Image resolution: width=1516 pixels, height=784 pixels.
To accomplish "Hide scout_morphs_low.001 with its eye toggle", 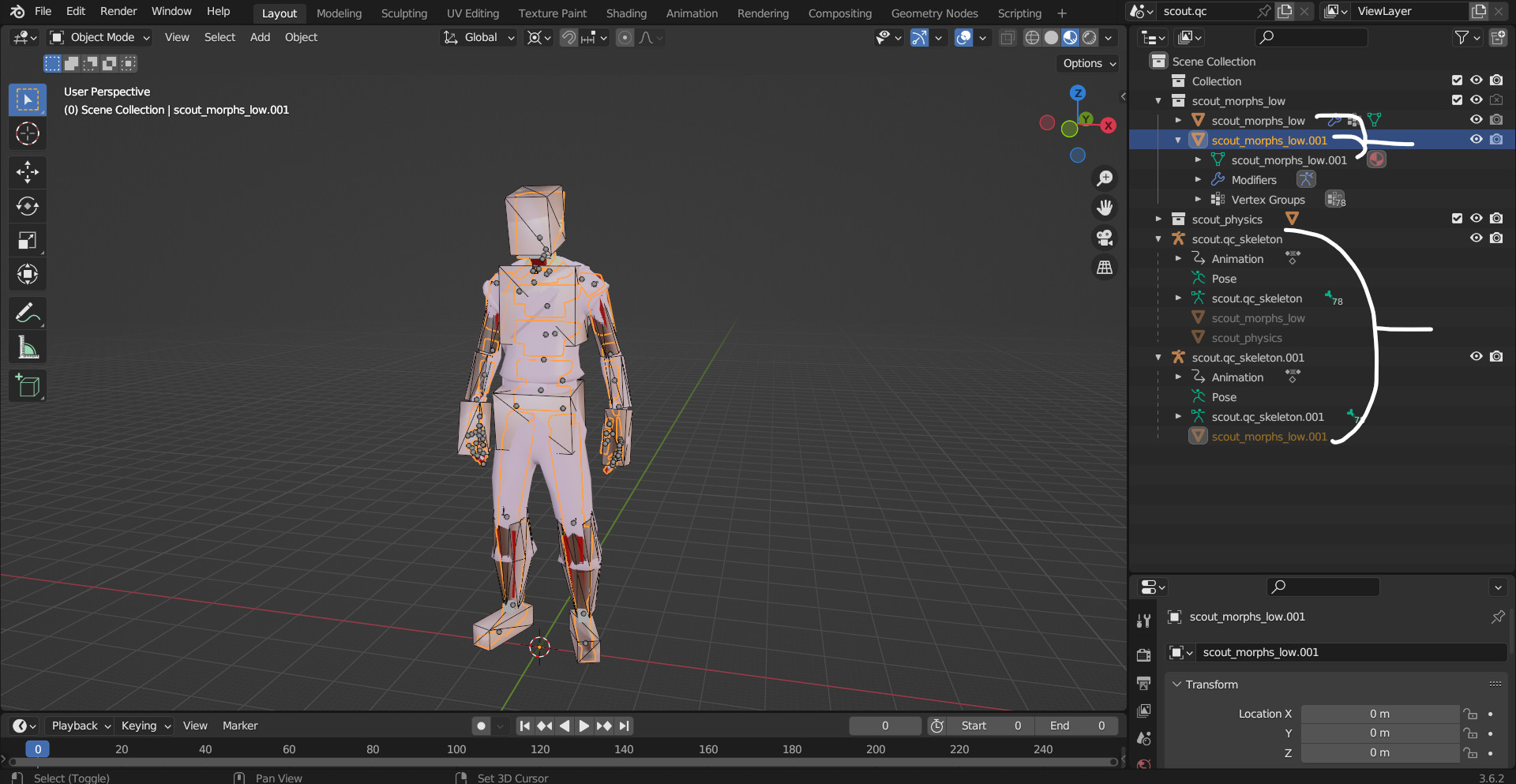I will tap(1477, 139).
